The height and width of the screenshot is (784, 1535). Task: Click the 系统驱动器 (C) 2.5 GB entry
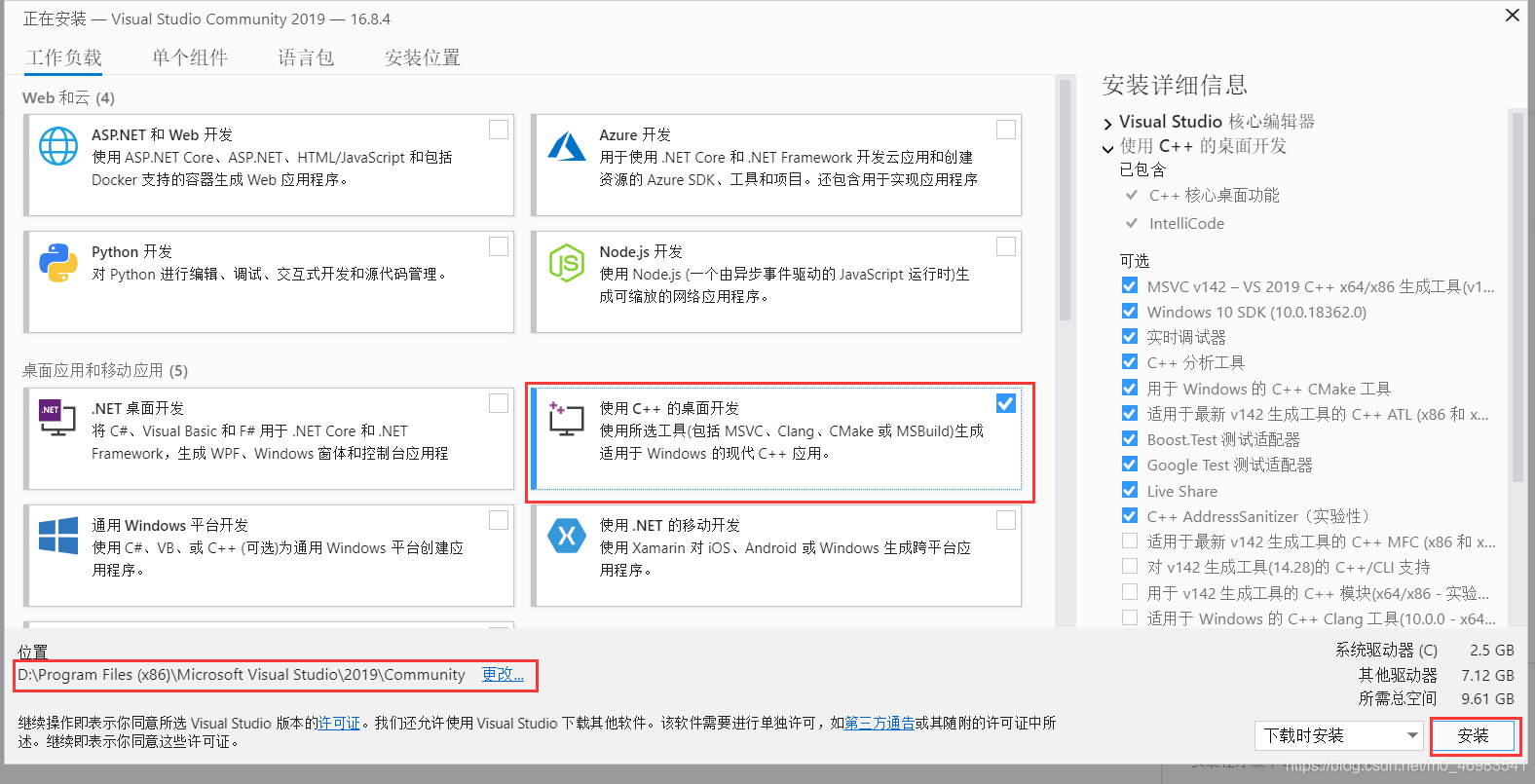[1425, 650]
